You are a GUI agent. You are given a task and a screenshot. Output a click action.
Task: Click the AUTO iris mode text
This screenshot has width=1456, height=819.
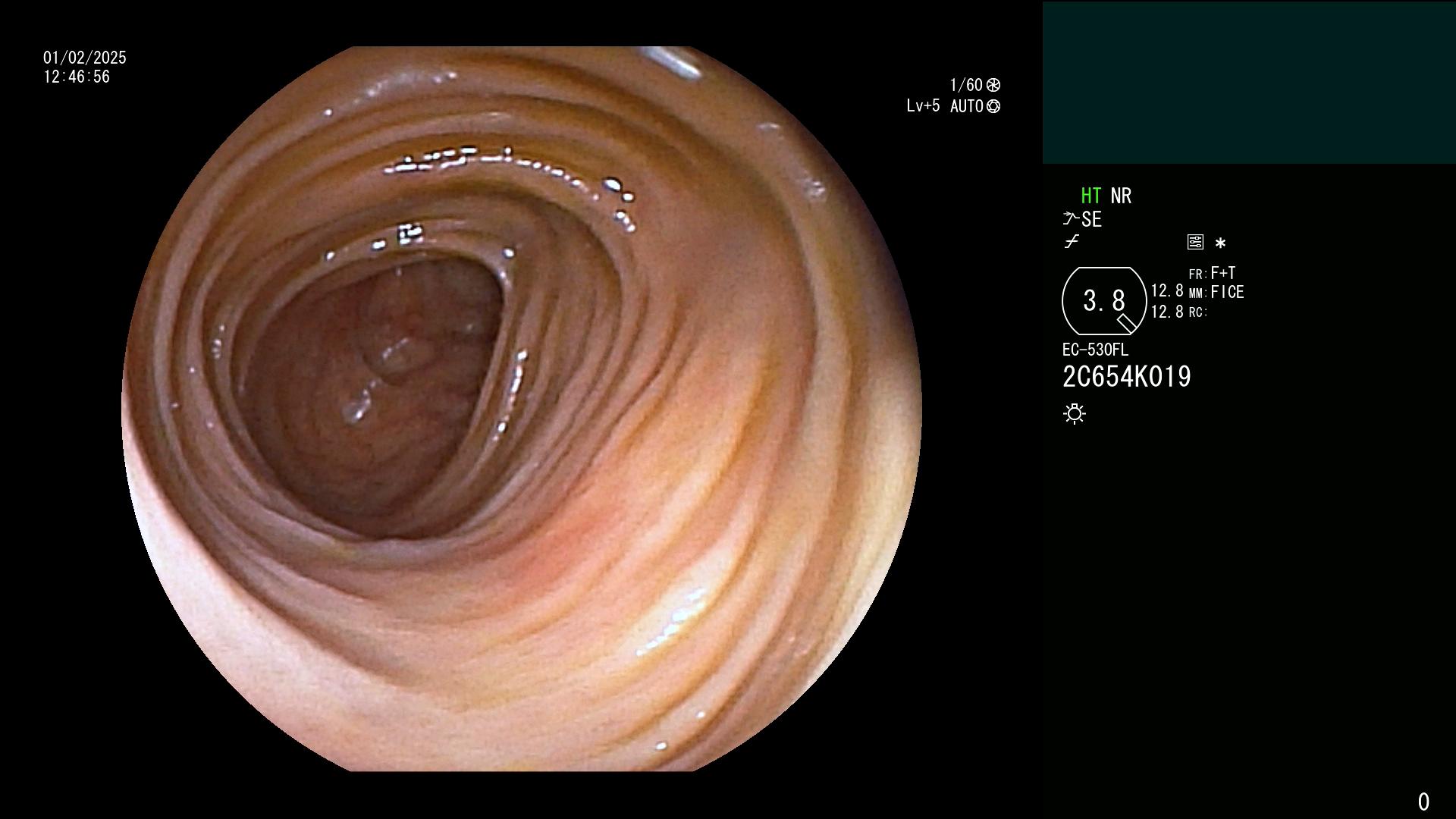(967, 106)
